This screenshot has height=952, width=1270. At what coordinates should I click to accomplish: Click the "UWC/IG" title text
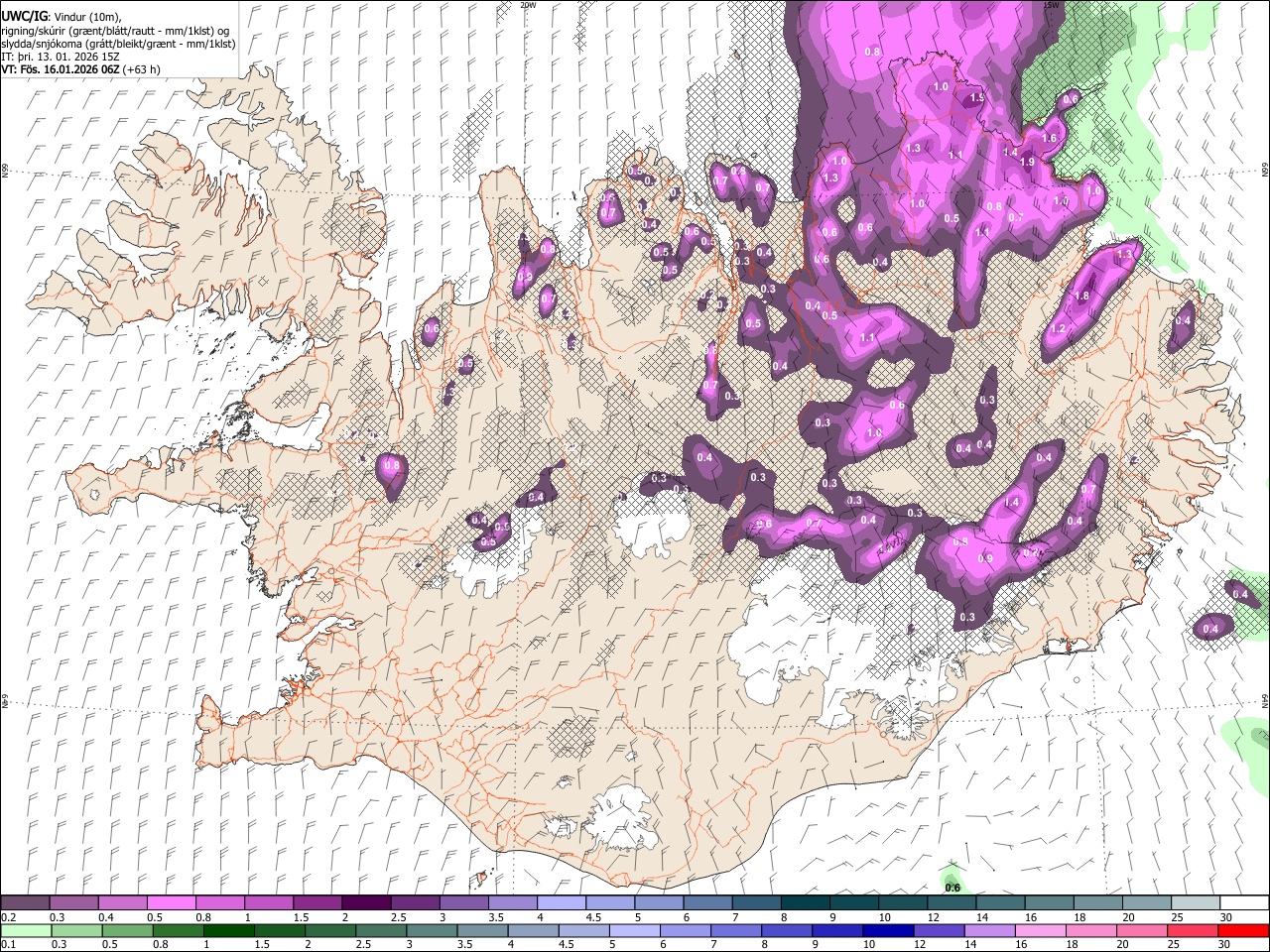click(x=24, y=18)
